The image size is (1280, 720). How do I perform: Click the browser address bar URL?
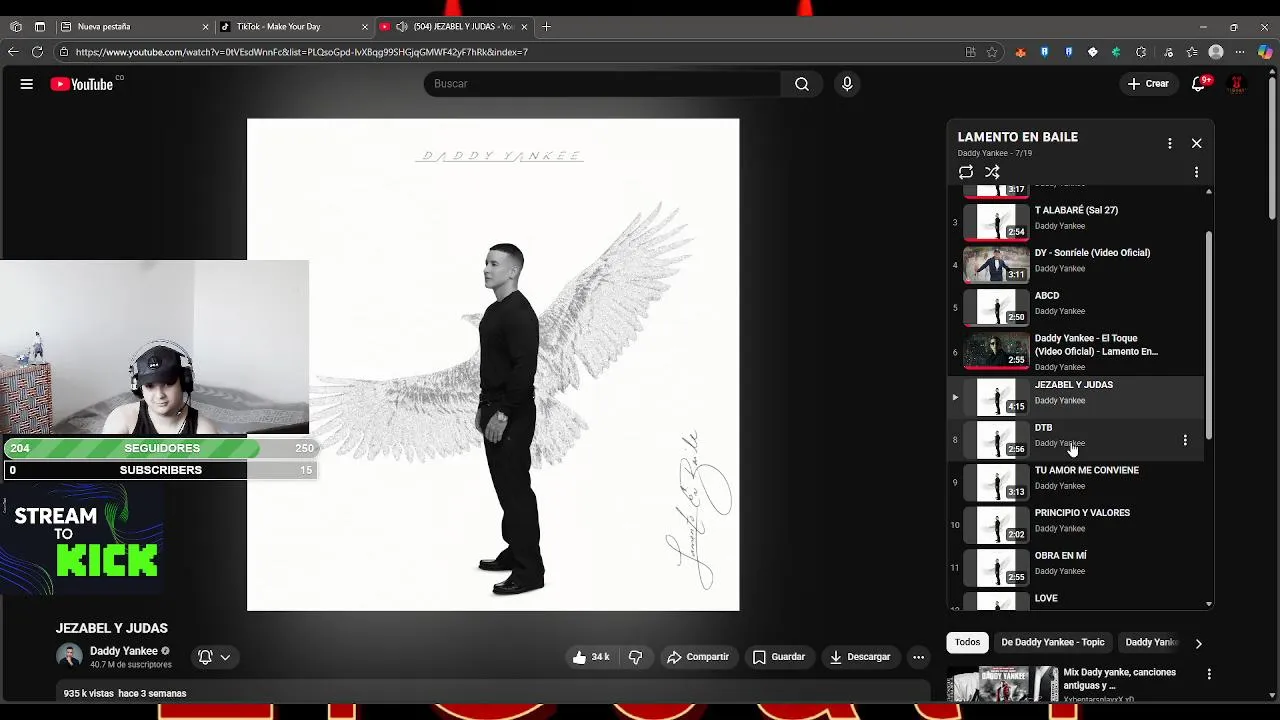point(301,52)
